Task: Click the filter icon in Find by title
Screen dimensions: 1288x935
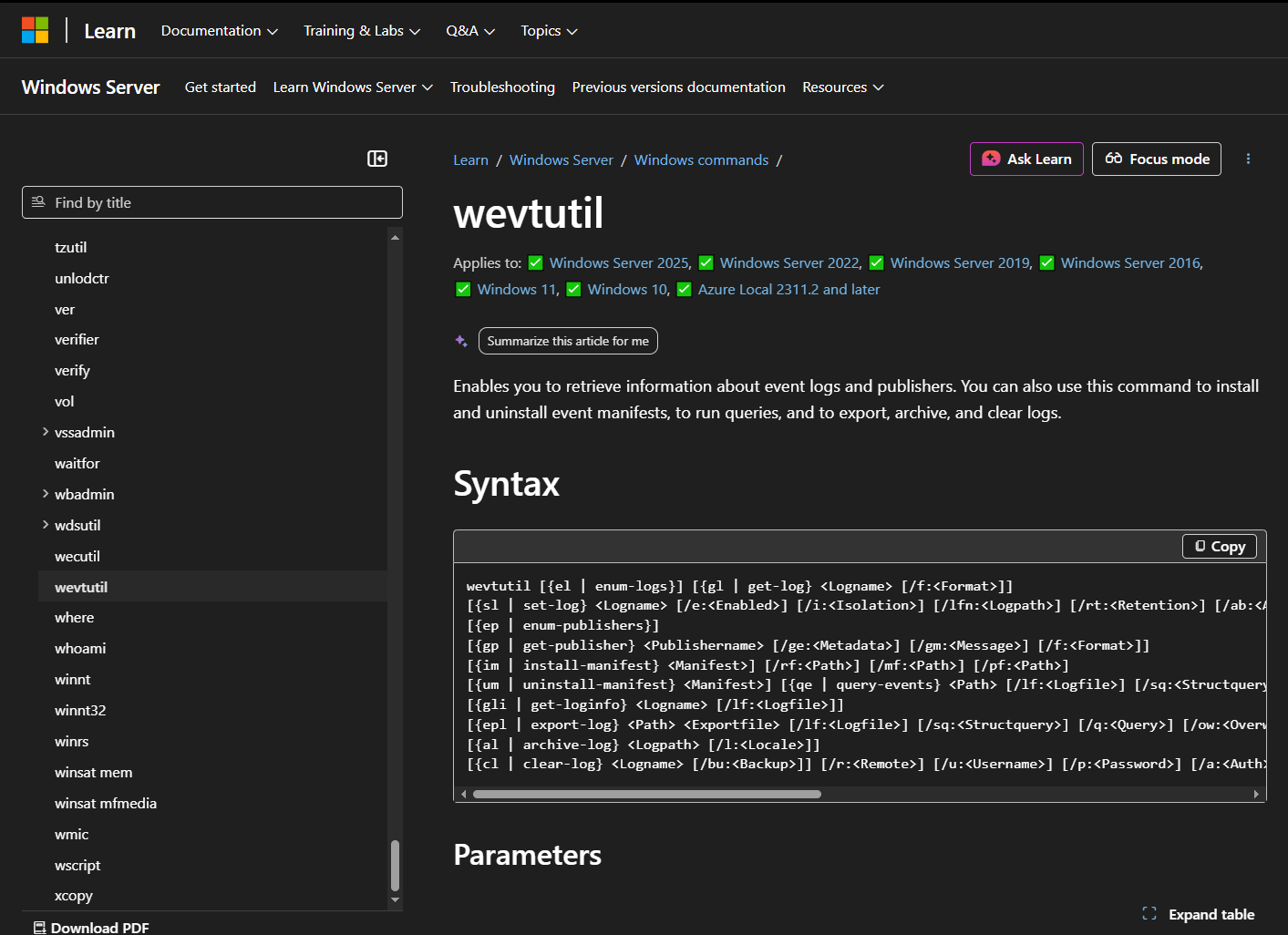Action: [38, 202]
